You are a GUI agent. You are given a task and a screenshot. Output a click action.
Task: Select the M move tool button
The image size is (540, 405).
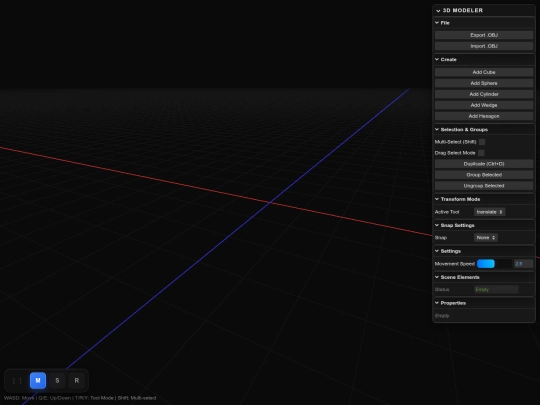pos(38,381)
